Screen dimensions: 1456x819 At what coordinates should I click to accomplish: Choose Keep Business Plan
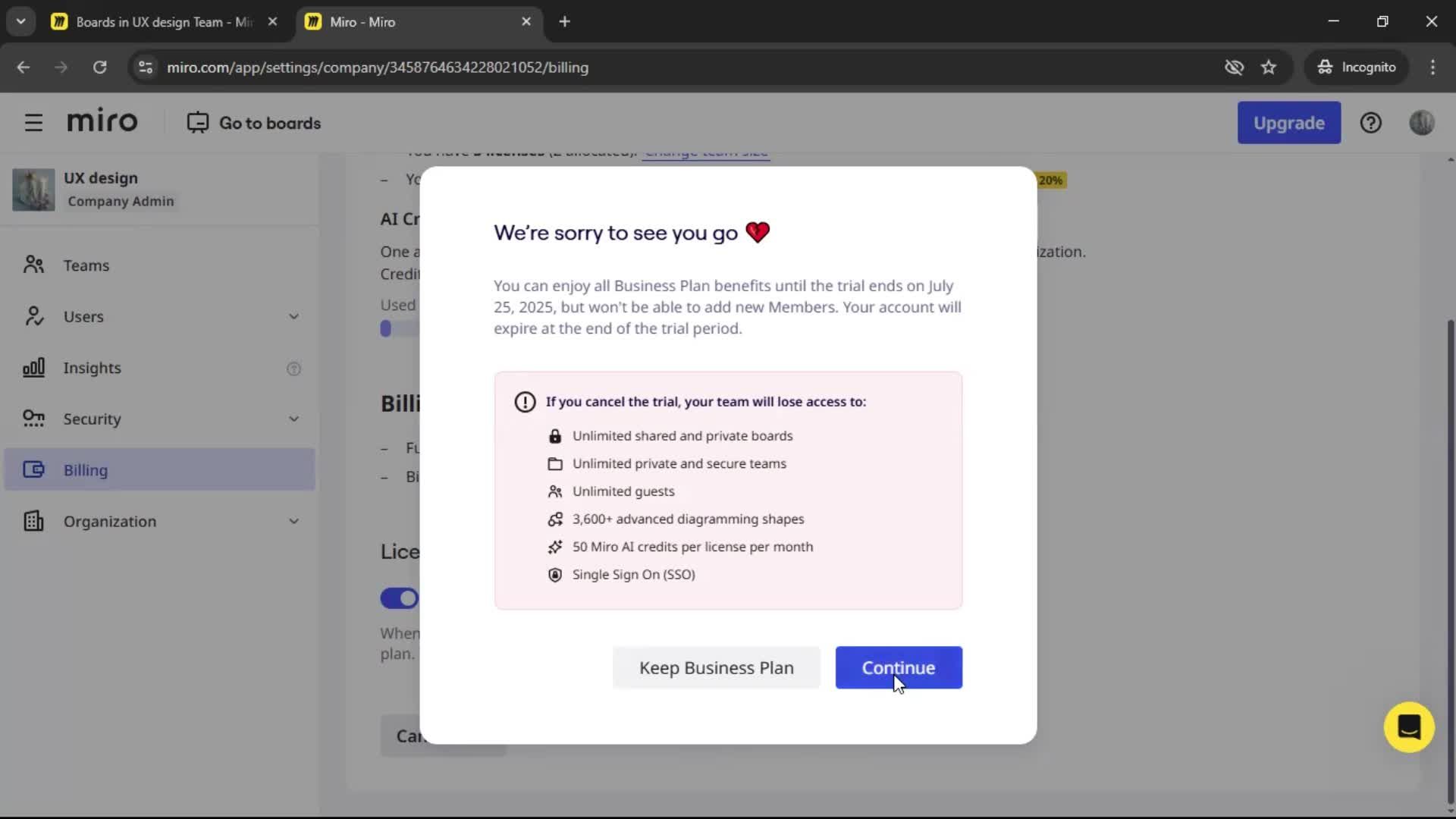717,667
